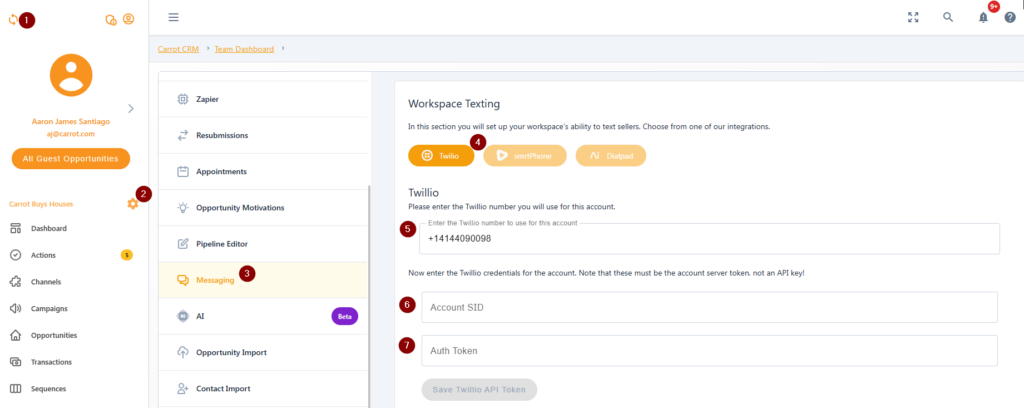The height and width of the screenshot is (408, 1024).
Task: Select Resubmissions settings item
Action: coord(263,135)
